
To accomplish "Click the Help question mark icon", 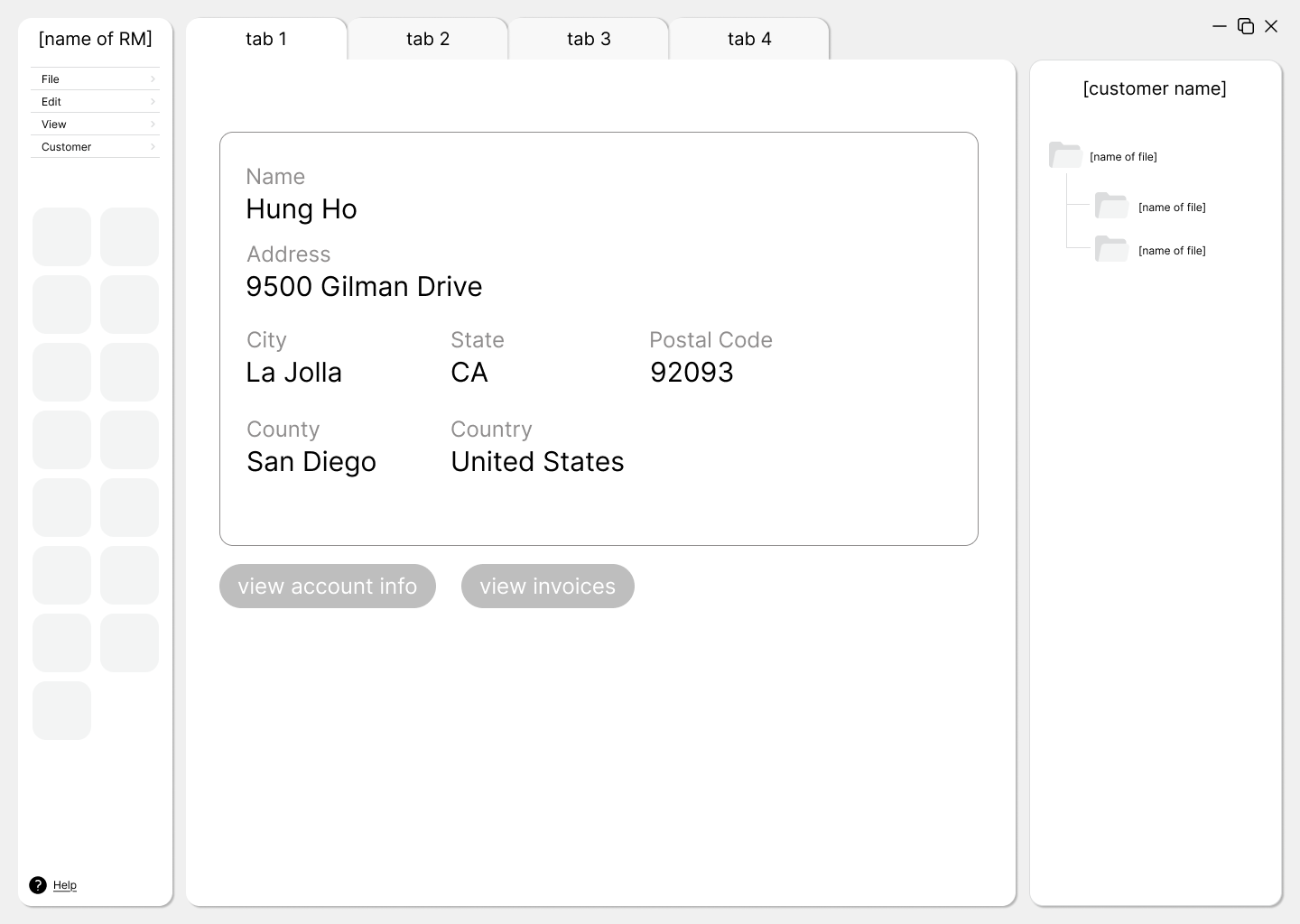I will coord(38,885).
